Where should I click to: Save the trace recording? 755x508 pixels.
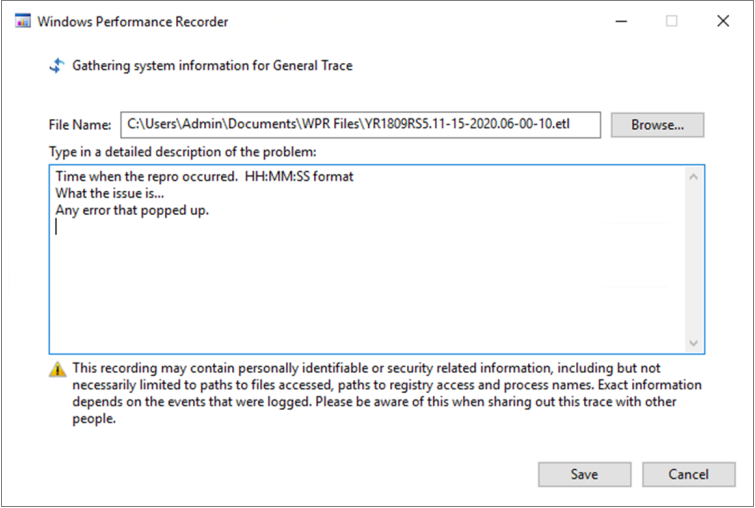[x=585, y=474]
